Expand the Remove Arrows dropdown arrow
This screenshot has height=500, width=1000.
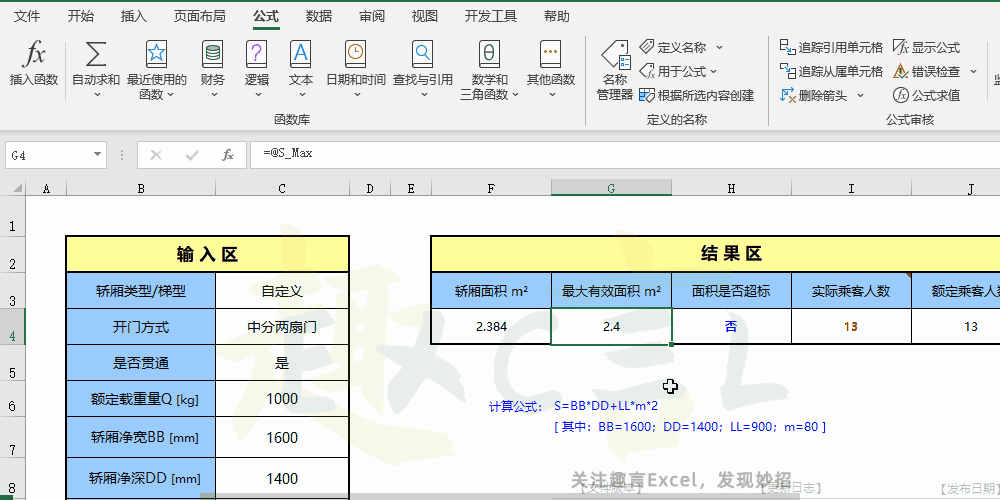(x=860, y=96)
